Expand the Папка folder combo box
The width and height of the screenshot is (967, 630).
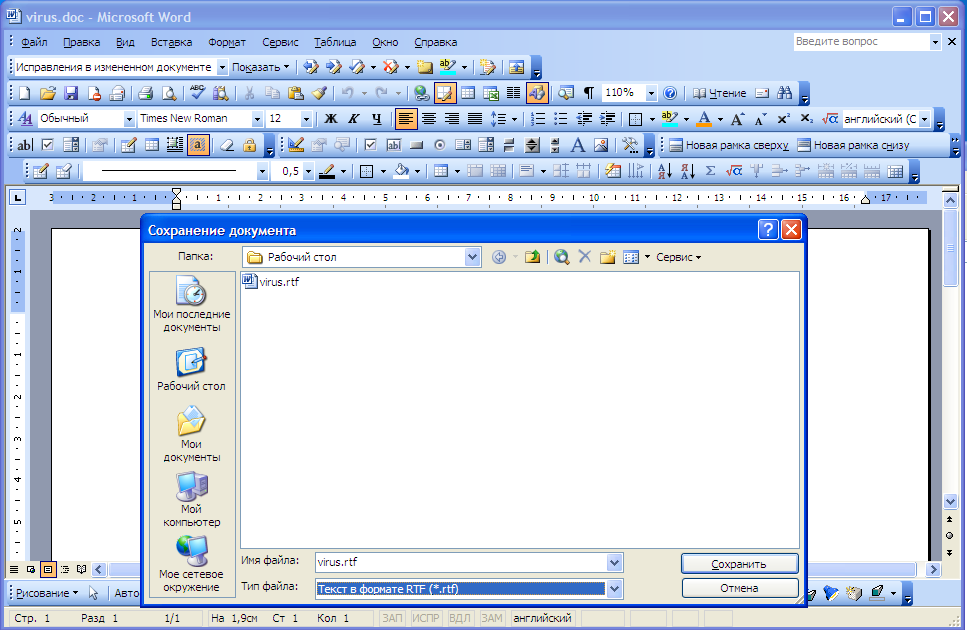coord(472,257)
